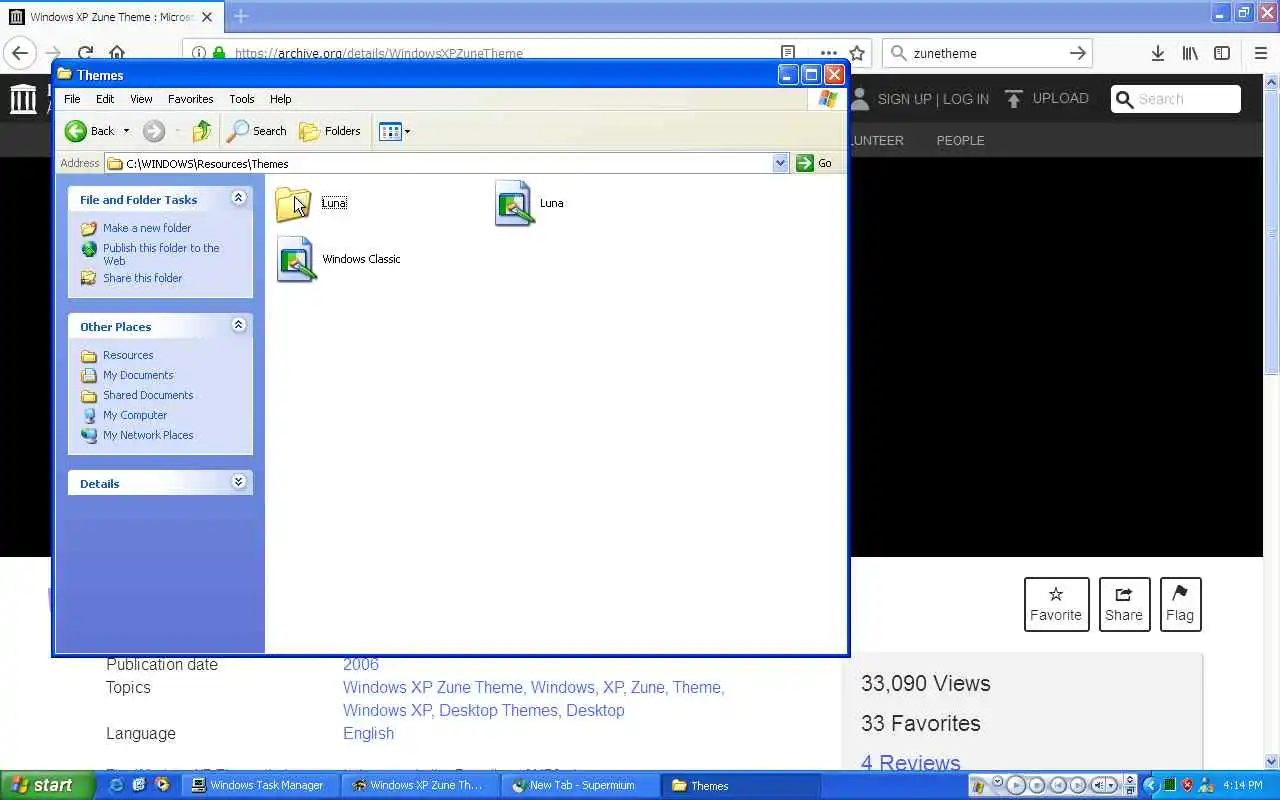Open the Favorites menu

tap(190, 99)
